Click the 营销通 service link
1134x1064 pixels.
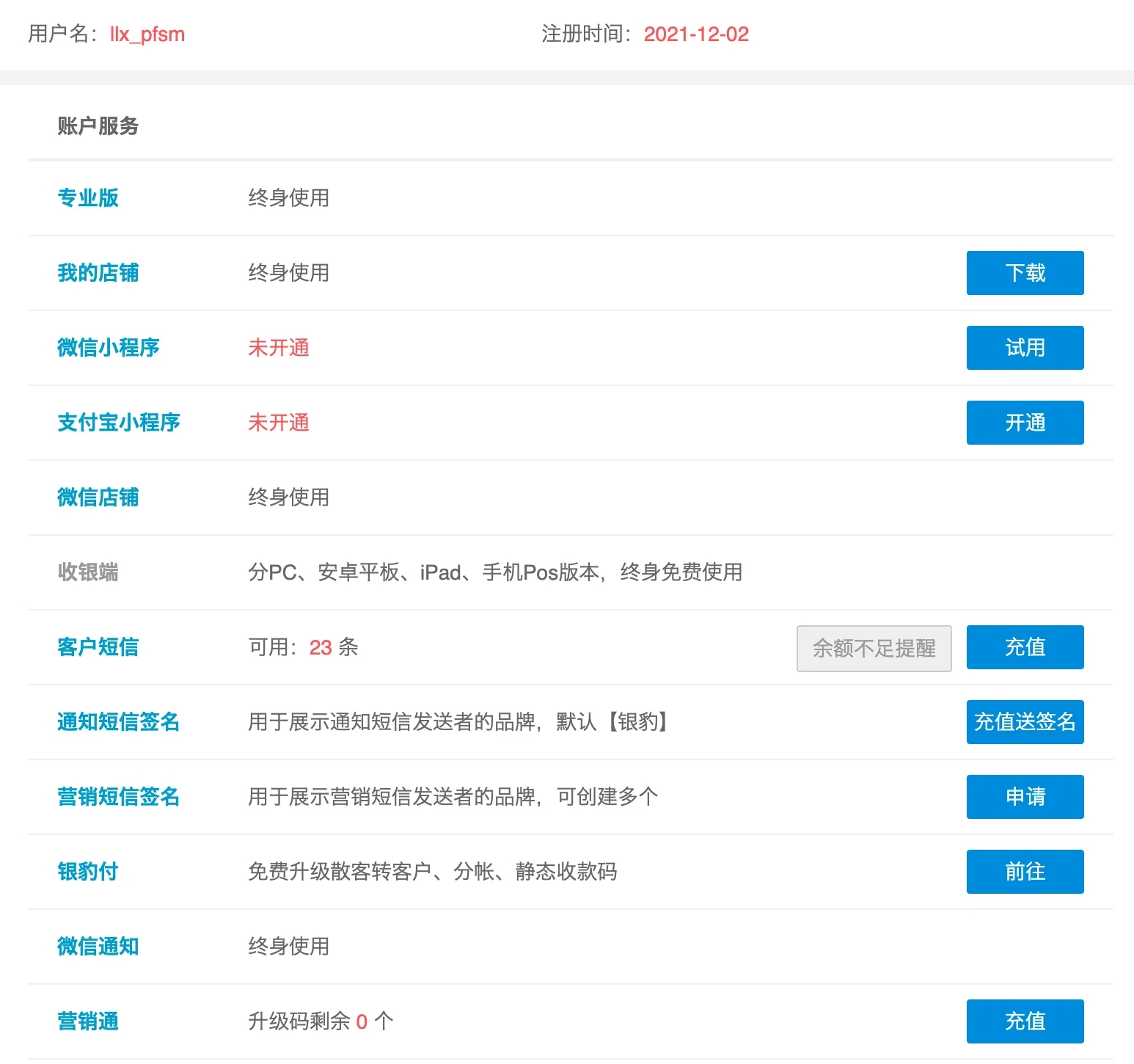click(x=87, y=1021)
